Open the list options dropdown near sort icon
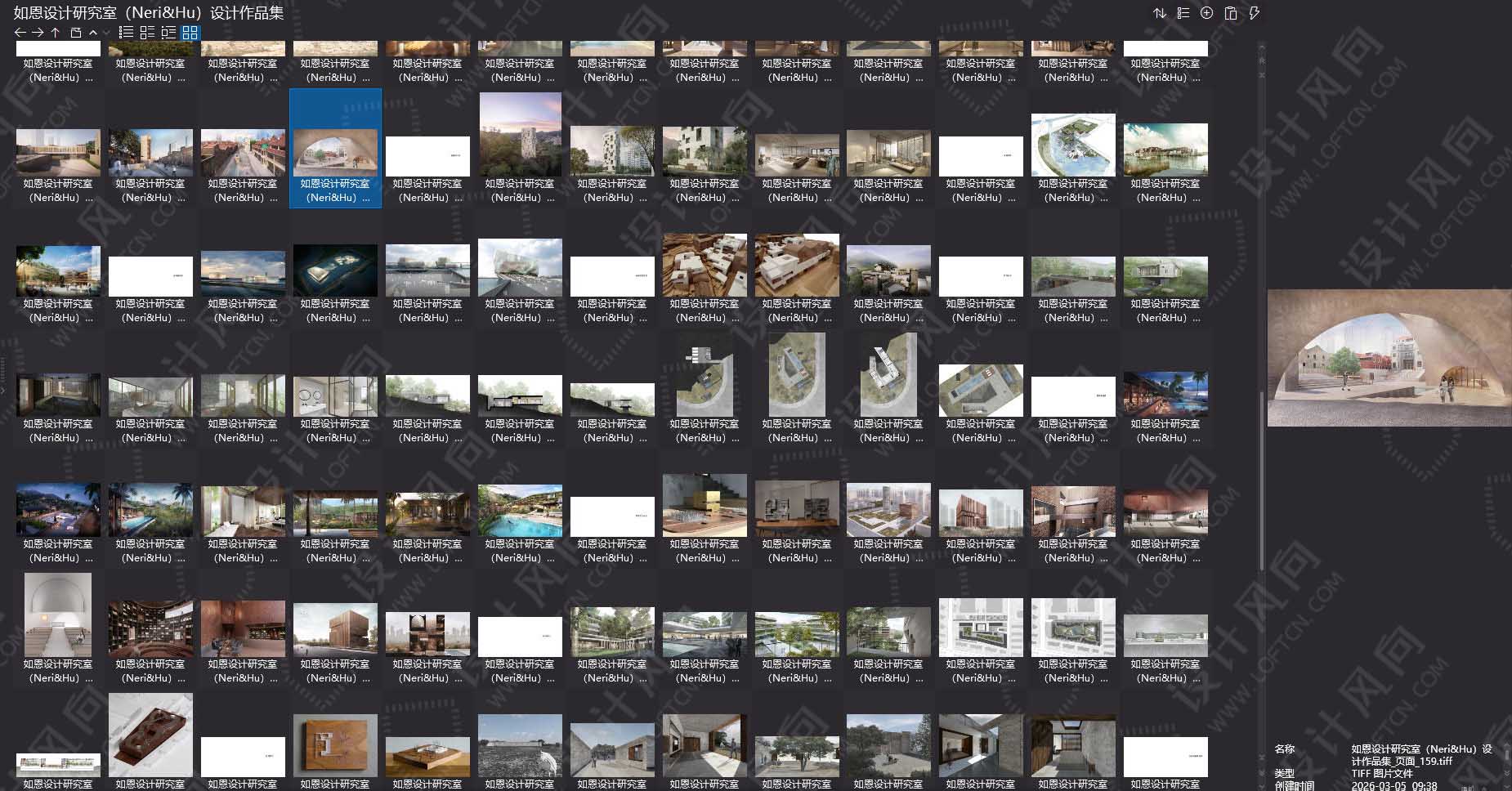Image resolution: width=1512 pixels, height=791 pixels. point(1183,13)
